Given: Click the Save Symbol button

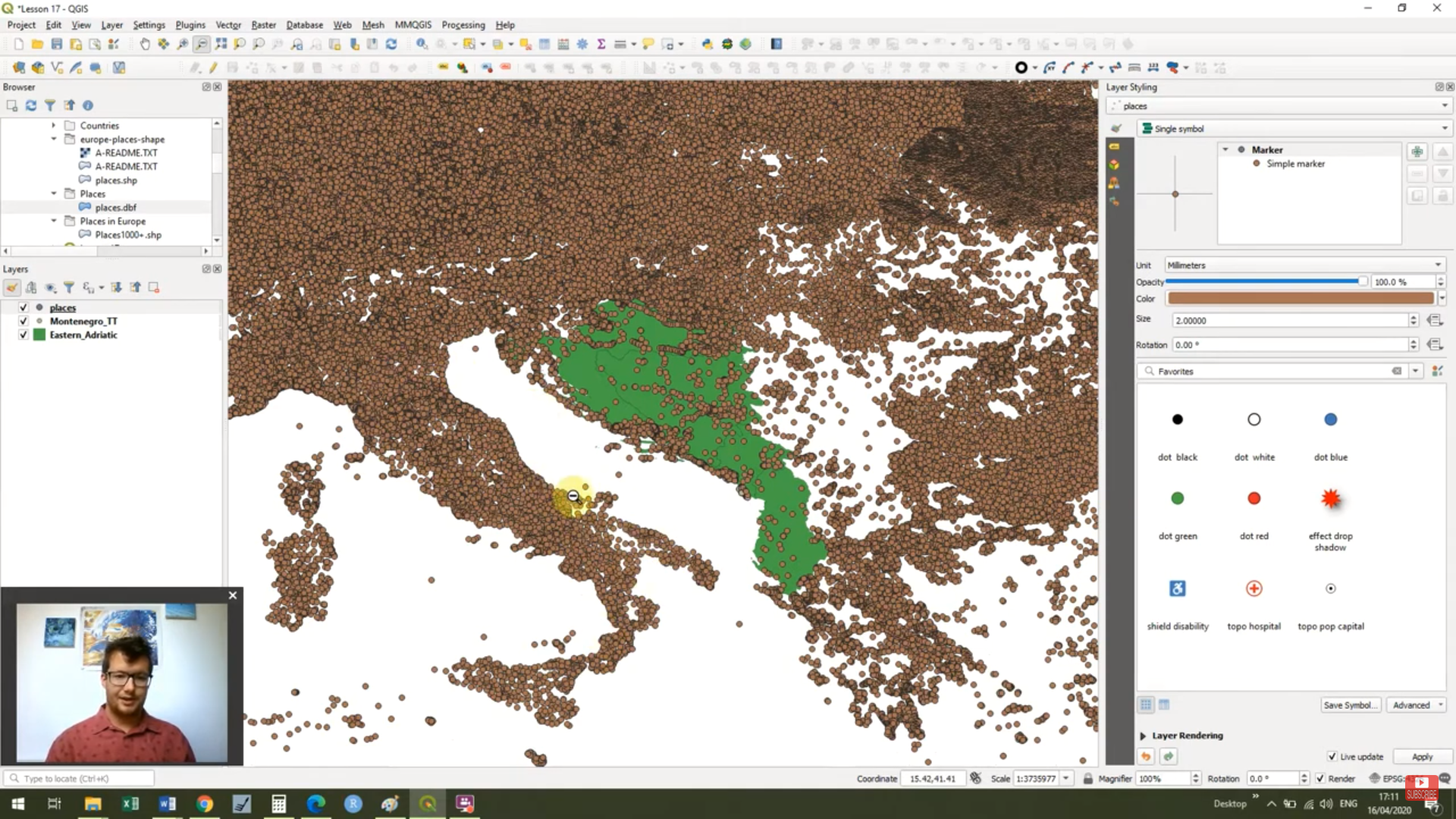Looking at the screenshot, I should tap(1350, 705).
